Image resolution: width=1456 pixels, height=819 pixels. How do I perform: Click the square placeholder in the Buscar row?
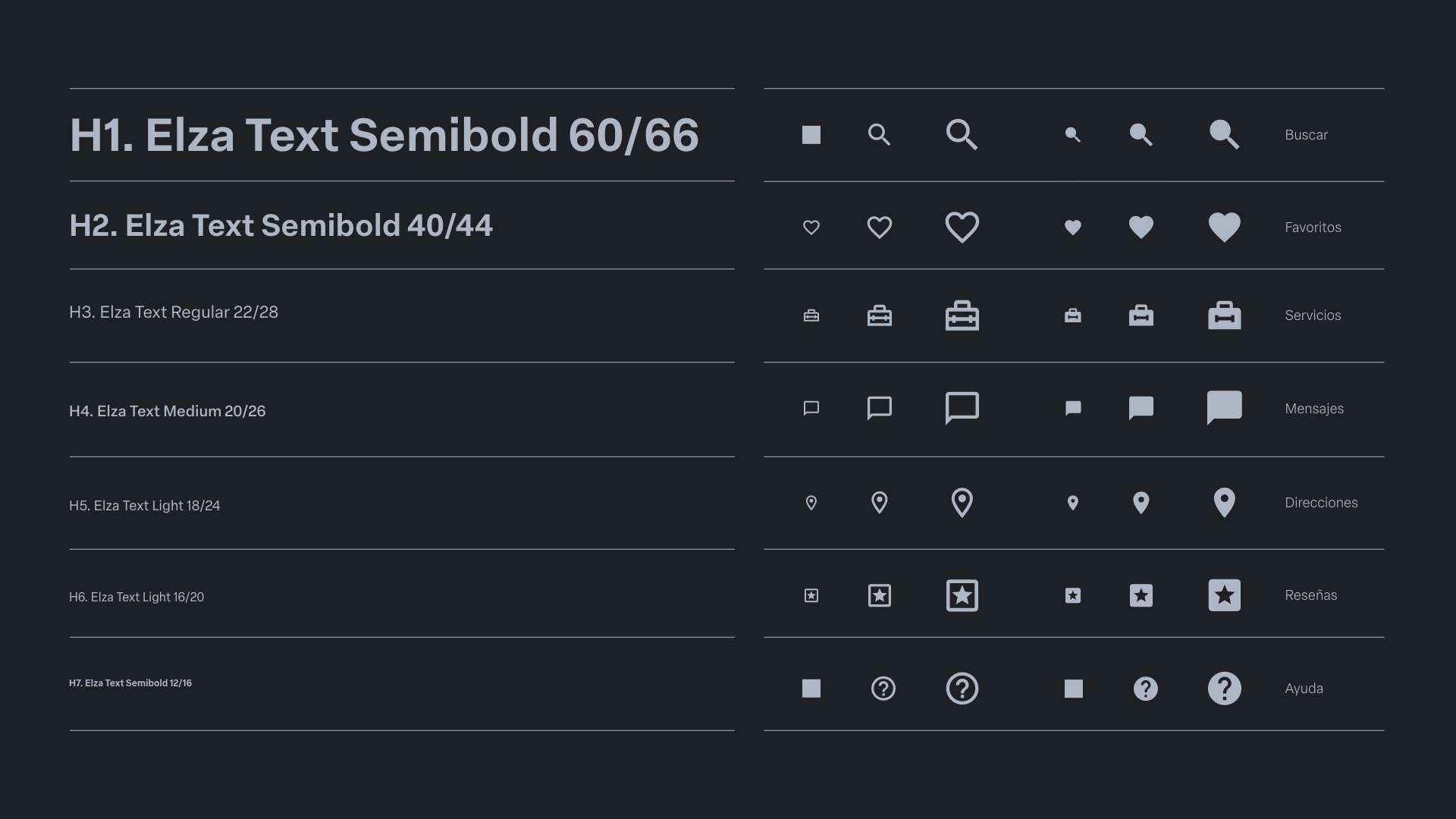[x=811, y=135]
